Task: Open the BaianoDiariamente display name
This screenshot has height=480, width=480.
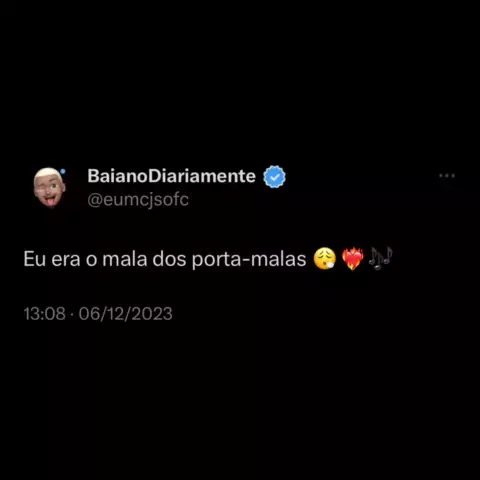Action: (x=171, y=176)
